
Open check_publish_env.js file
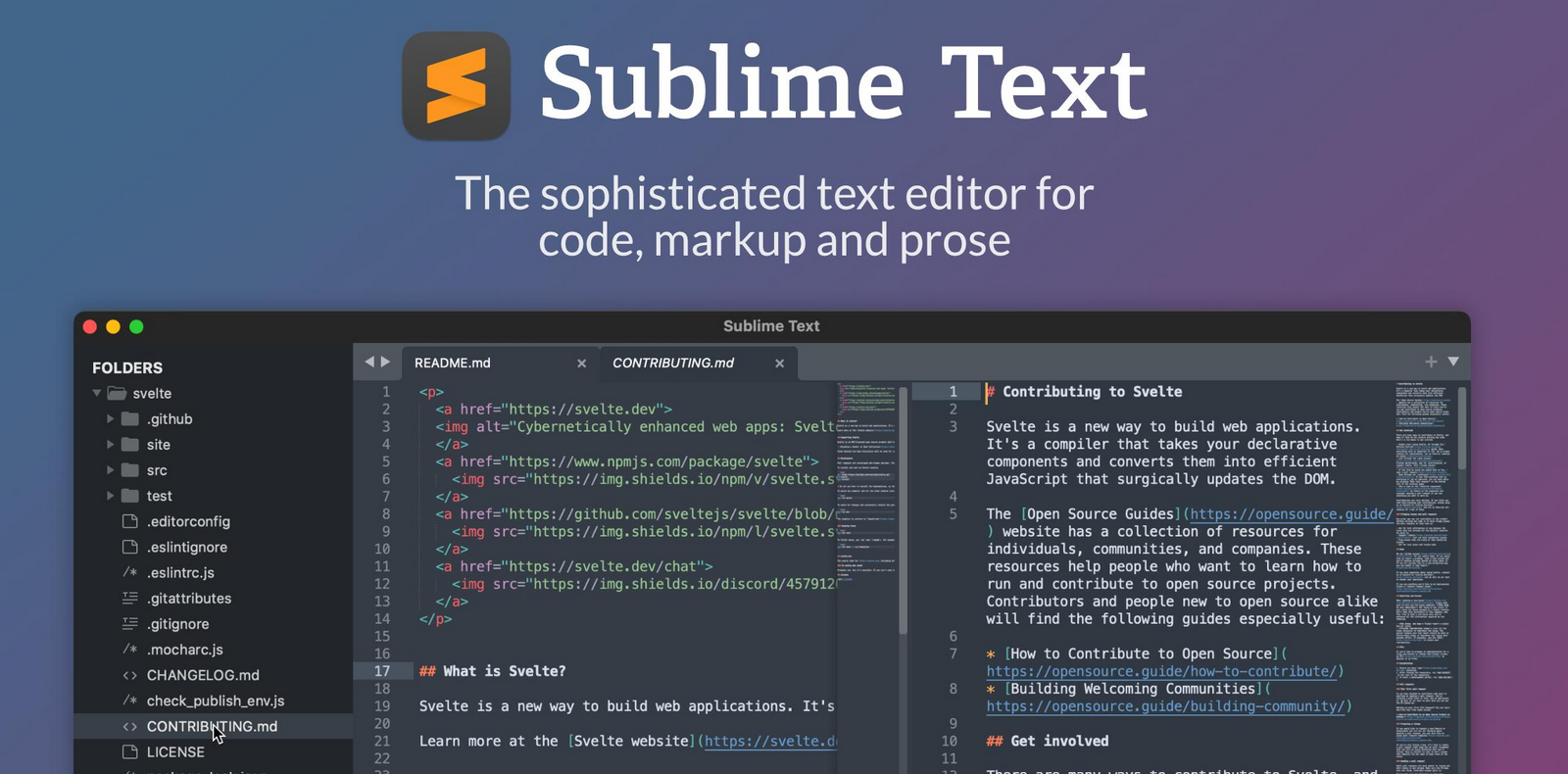coord(214,701)
